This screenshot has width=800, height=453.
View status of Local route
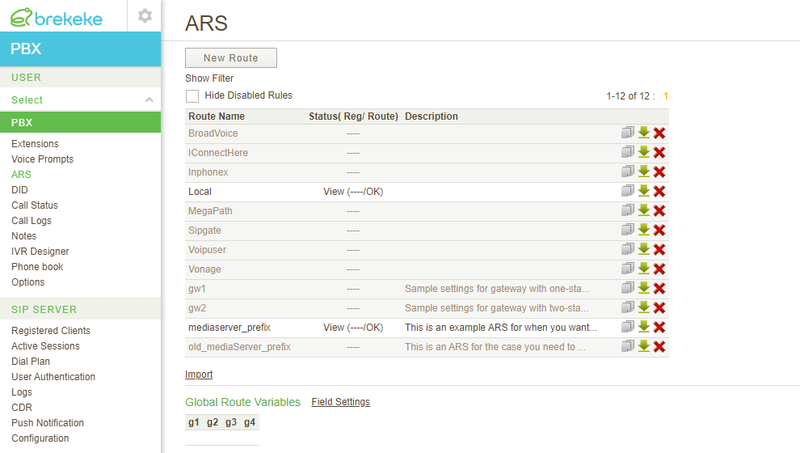pos(353,192)
